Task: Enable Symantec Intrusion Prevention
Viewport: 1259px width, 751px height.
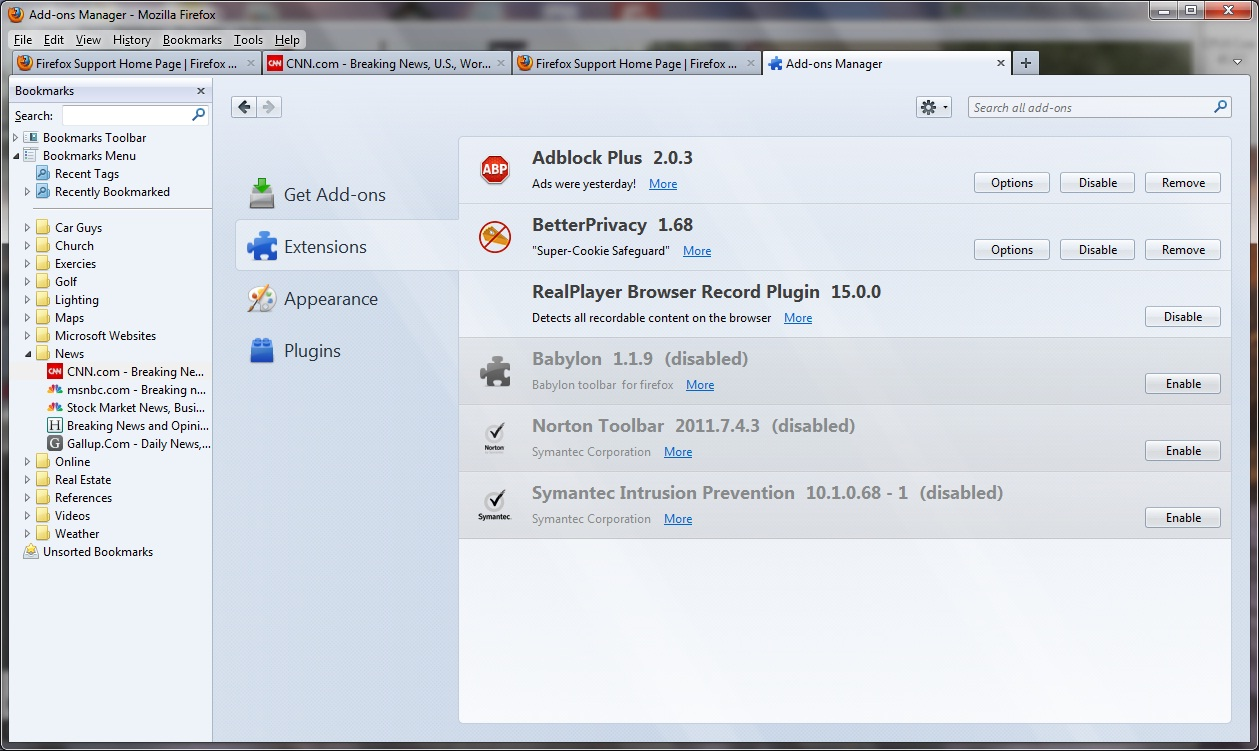Action: point(1183,518)
